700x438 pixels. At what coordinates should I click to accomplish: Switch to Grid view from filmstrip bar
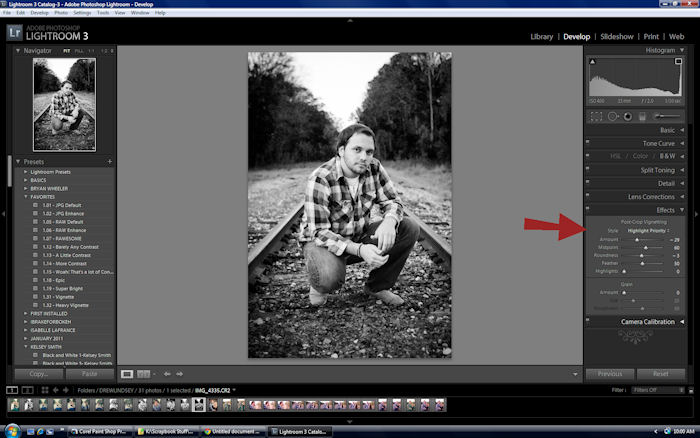click(45, 390)
